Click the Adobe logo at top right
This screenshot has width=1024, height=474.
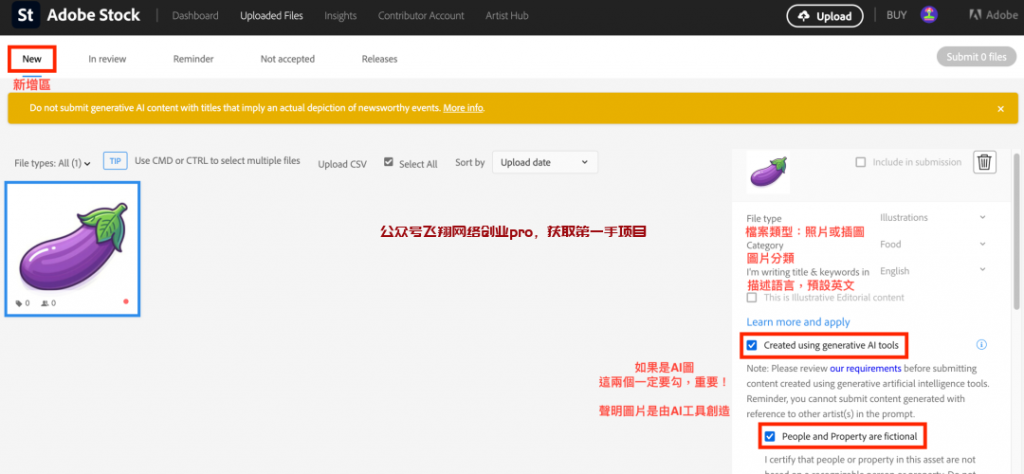993,15
